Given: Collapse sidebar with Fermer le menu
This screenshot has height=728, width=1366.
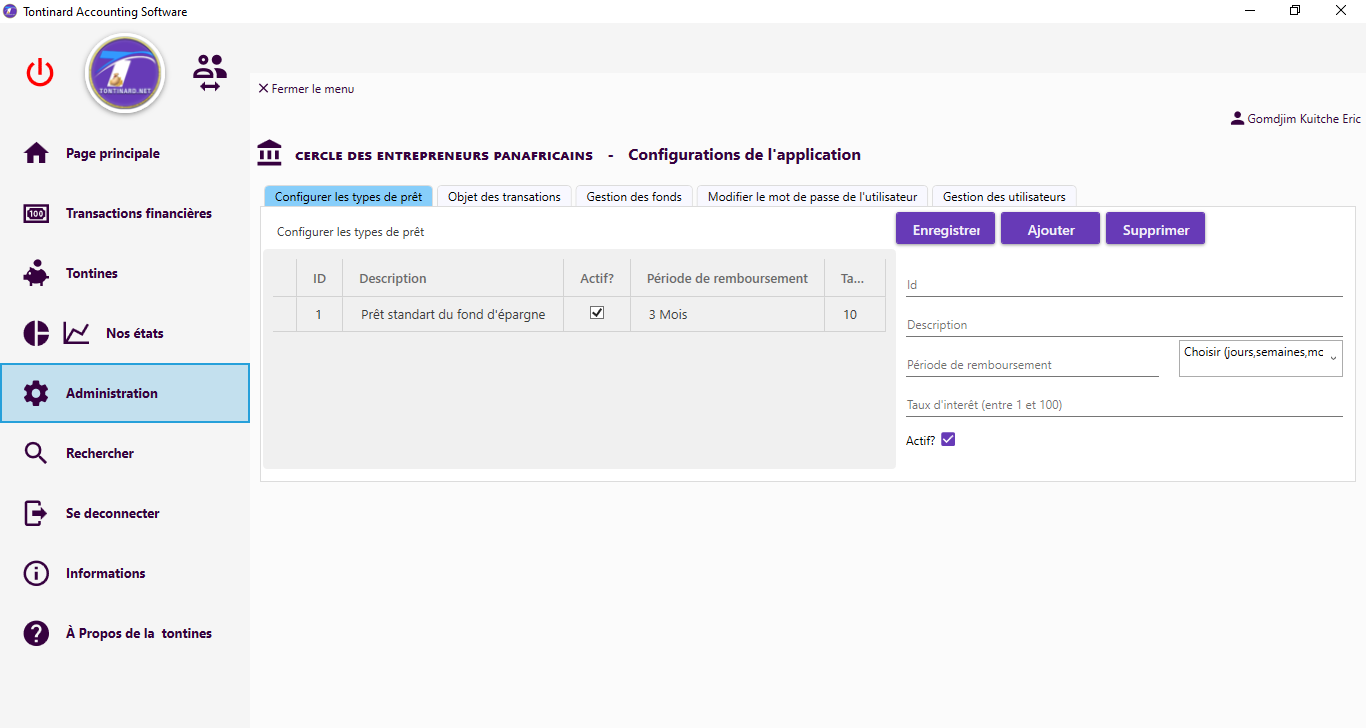Looking at the screenshot, I should (x=306, y=89).
